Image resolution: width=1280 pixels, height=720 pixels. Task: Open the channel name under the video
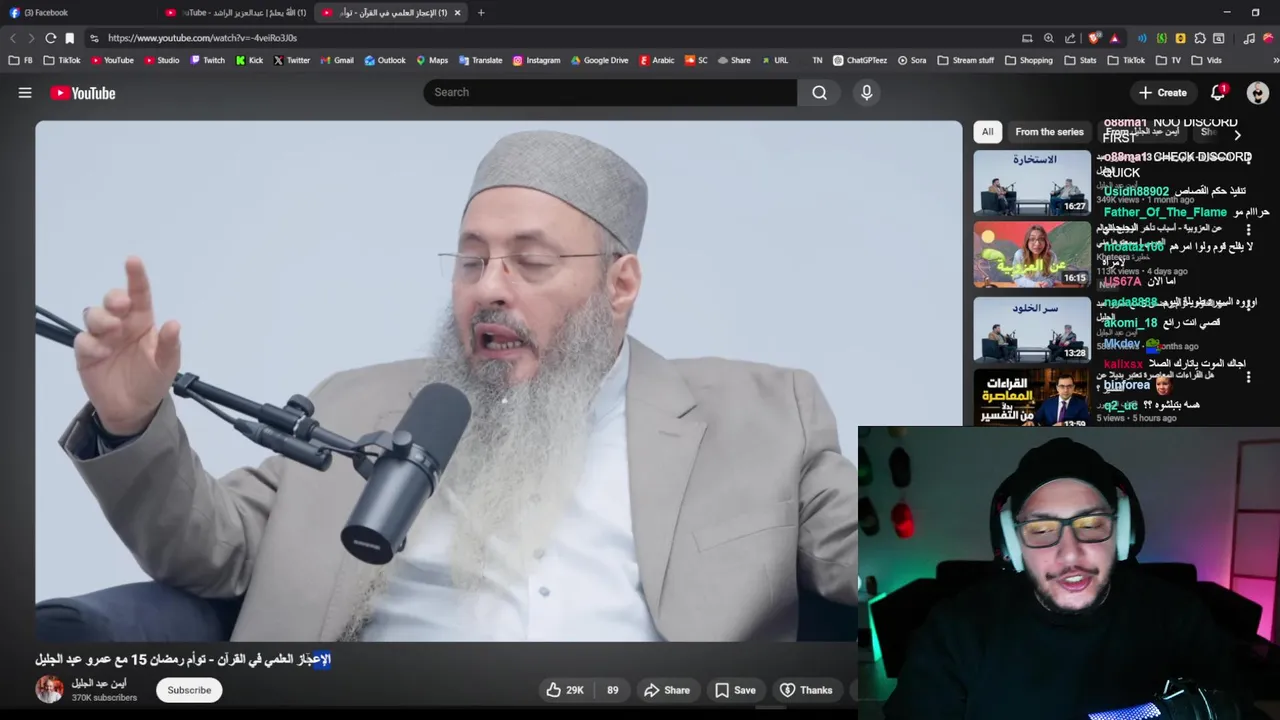99,683
